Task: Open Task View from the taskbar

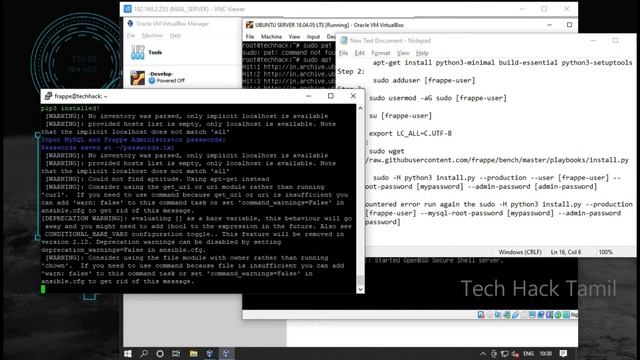Action: (x=176, y=353)
